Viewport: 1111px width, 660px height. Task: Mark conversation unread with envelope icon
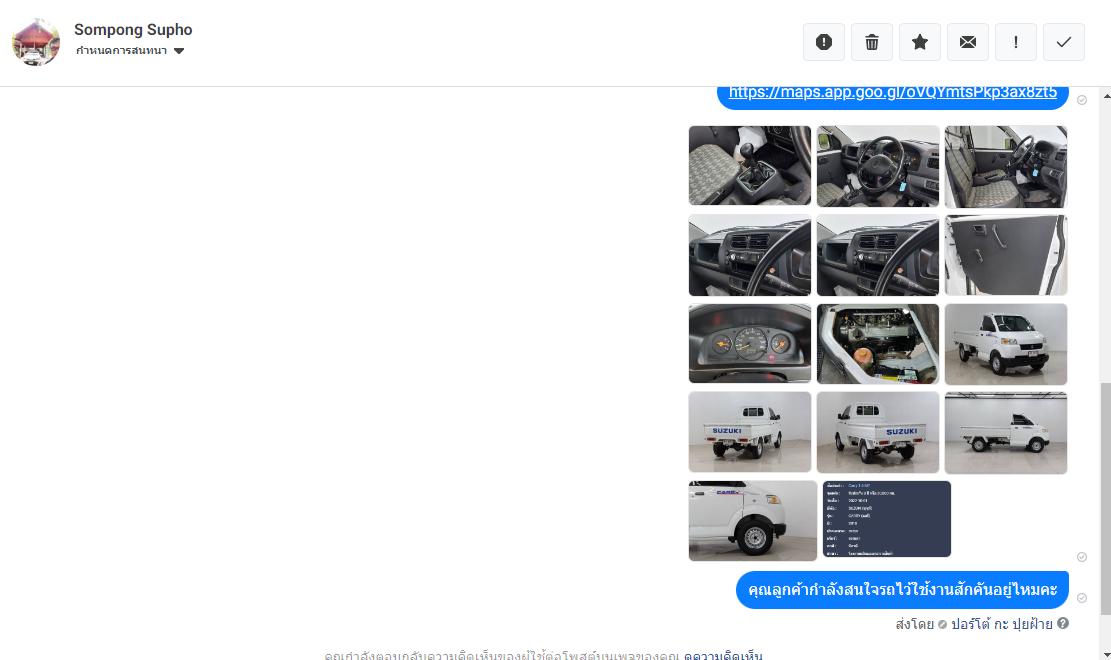point(968,43)
